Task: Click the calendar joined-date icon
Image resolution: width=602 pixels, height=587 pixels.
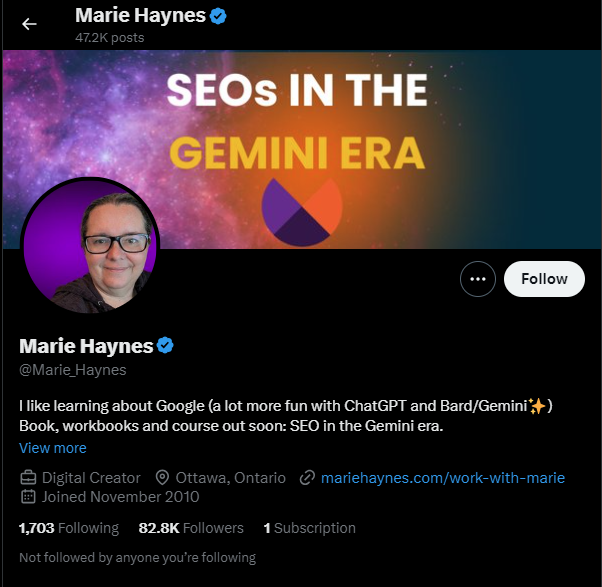Action: tap(28, 497)
